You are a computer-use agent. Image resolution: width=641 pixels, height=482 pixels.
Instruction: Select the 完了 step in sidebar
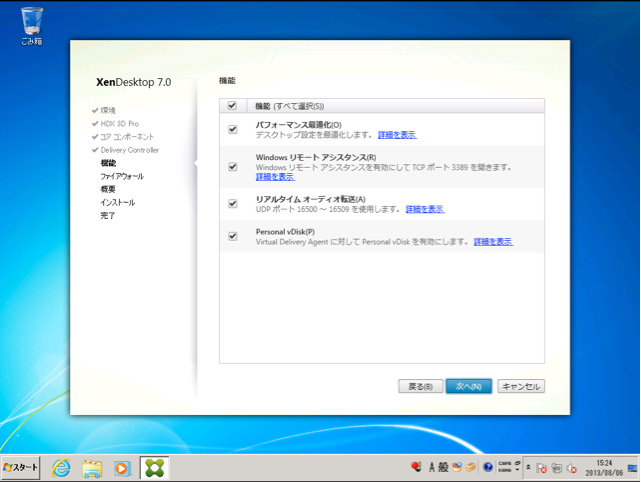pyautogui.click(x=108, y=215)
